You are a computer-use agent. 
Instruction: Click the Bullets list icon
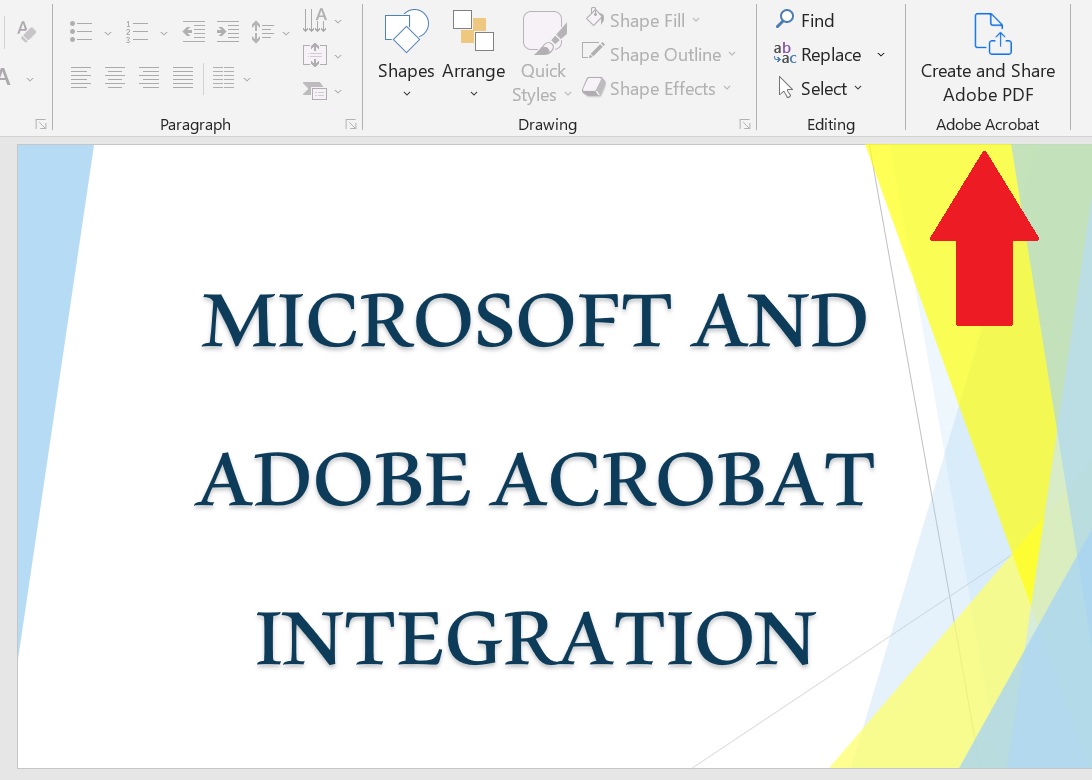click(x=81, y=31)
